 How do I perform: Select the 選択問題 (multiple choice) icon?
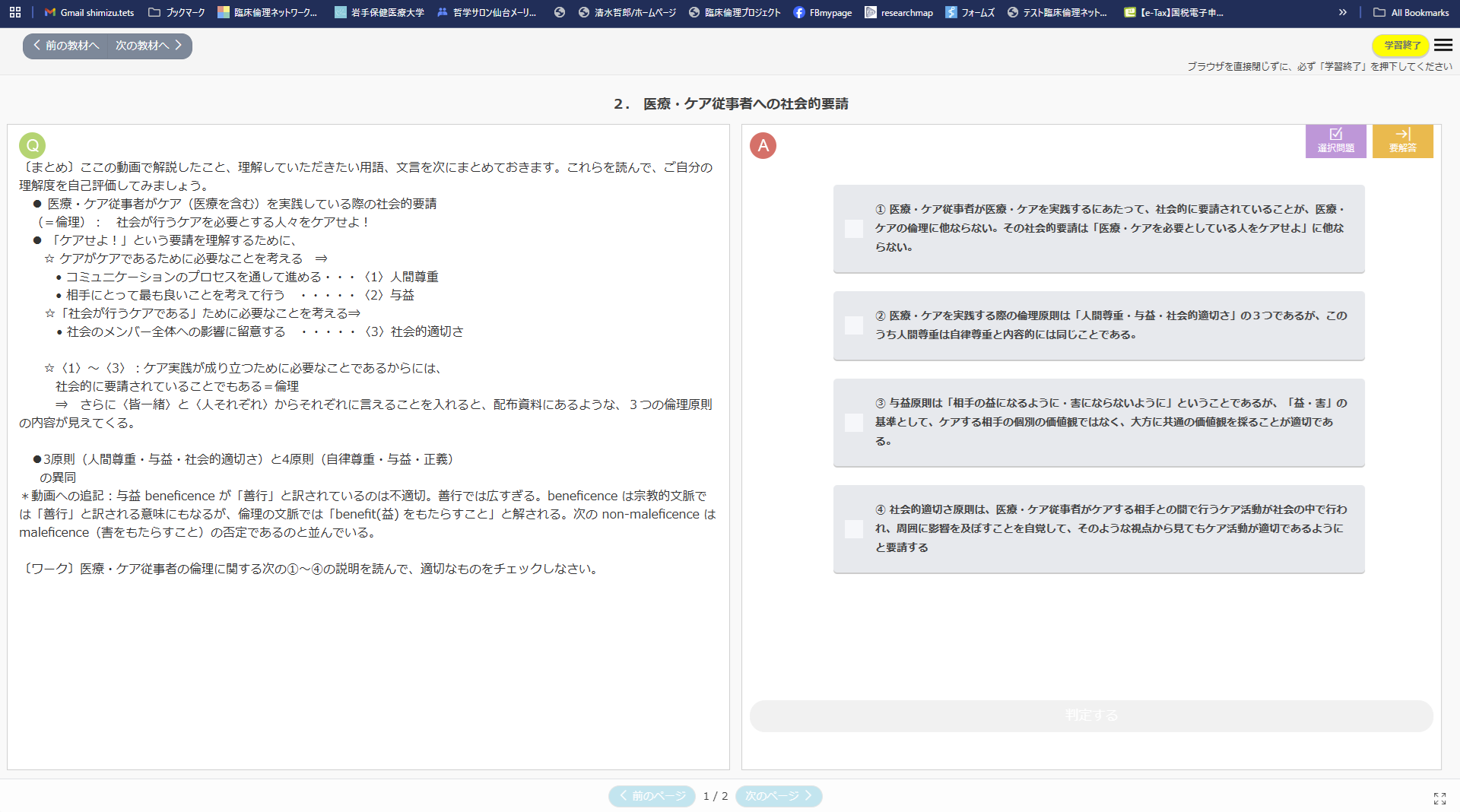pos(1336,141)
